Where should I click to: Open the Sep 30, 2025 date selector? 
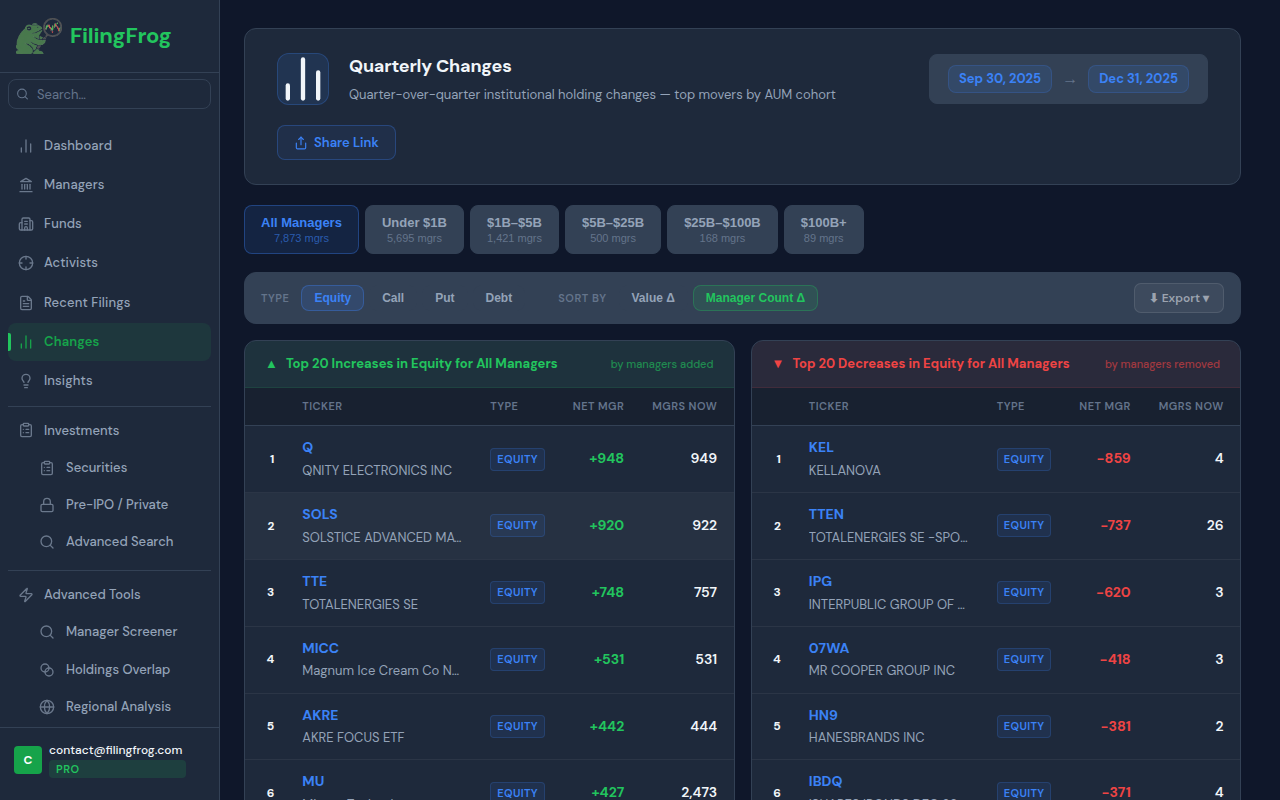tap(999, 78)
